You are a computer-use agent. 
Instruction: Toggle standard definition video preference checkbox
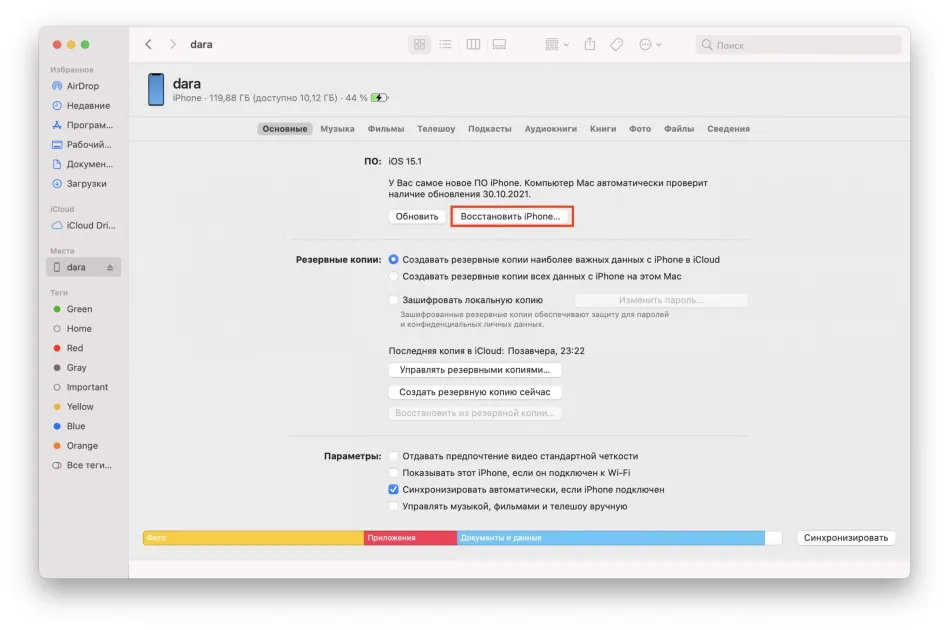pyautogui.click(x=393, y=456)
